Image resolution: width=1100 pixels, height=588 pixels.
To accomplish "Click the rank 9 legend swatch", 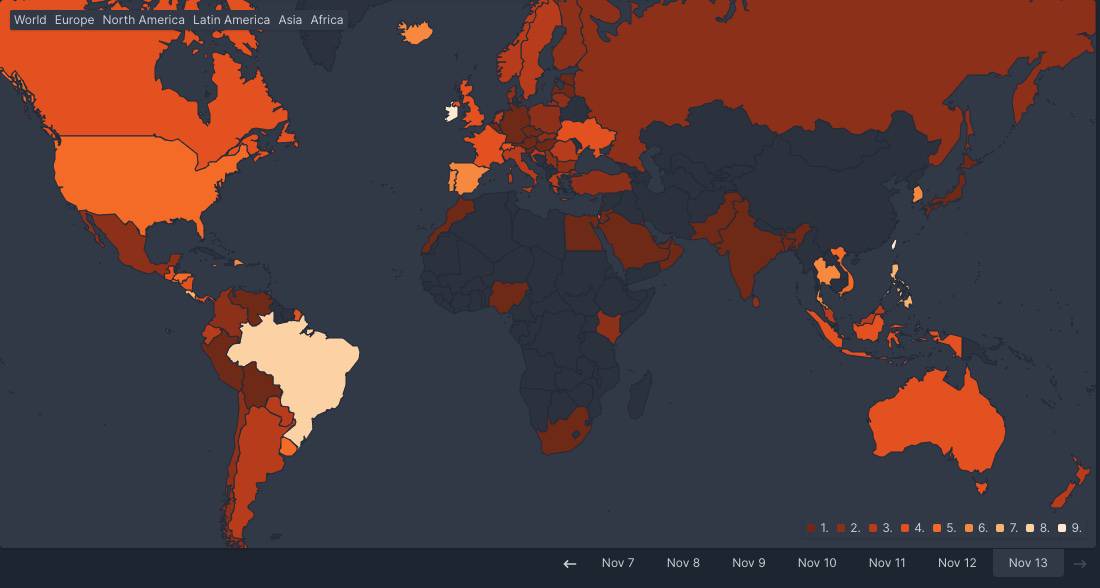I will (1062, 528).
